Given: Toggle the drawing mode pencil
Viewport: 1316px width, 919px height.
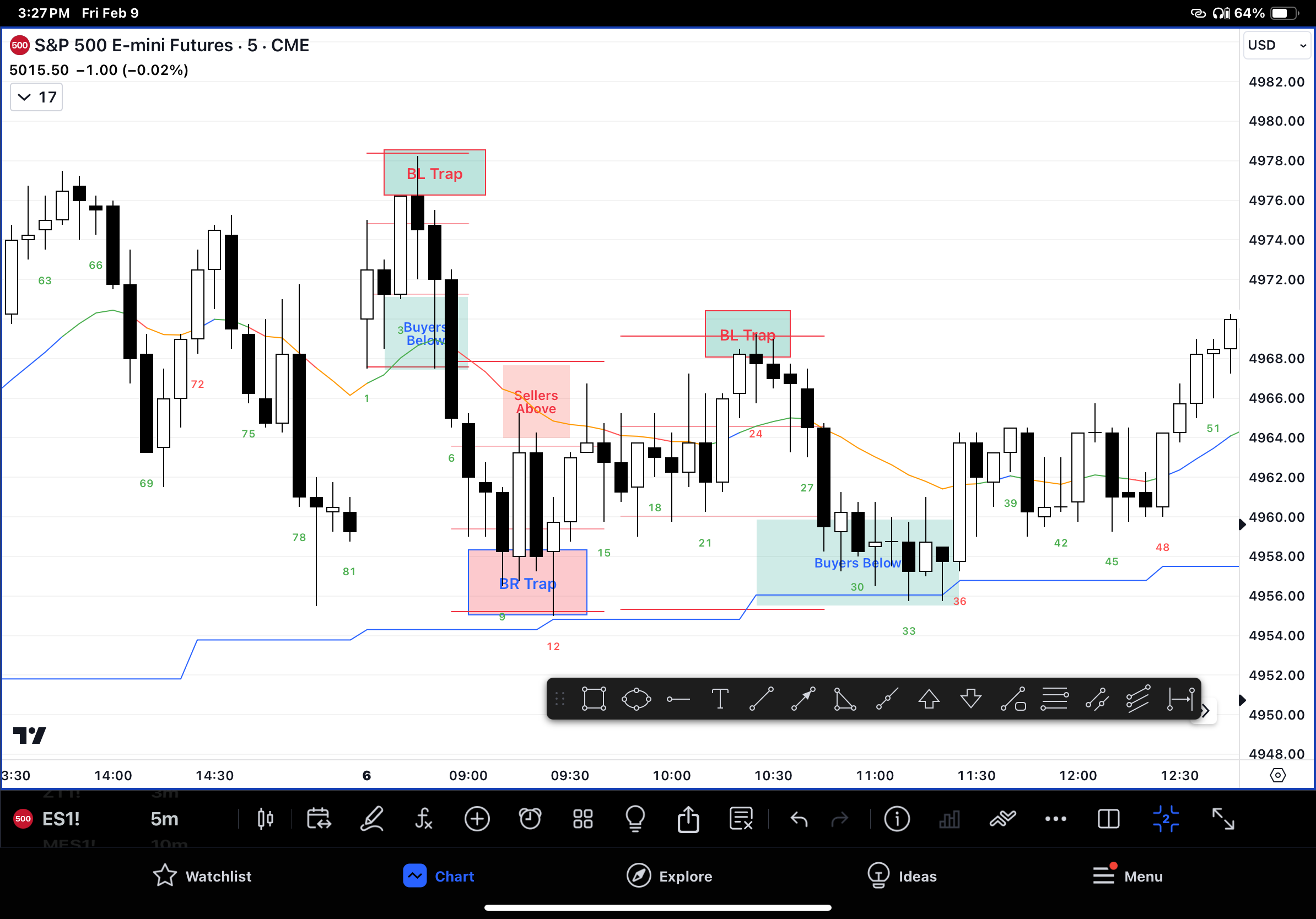Looking at the screenshot, I should pos(372,819).
